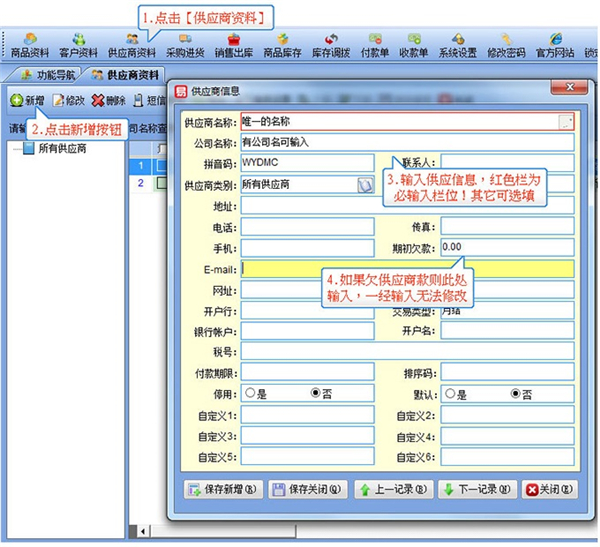Click small button inside 供应商名称 field
The width and height of the screenshot is (600, 547).
pos(566,122)
